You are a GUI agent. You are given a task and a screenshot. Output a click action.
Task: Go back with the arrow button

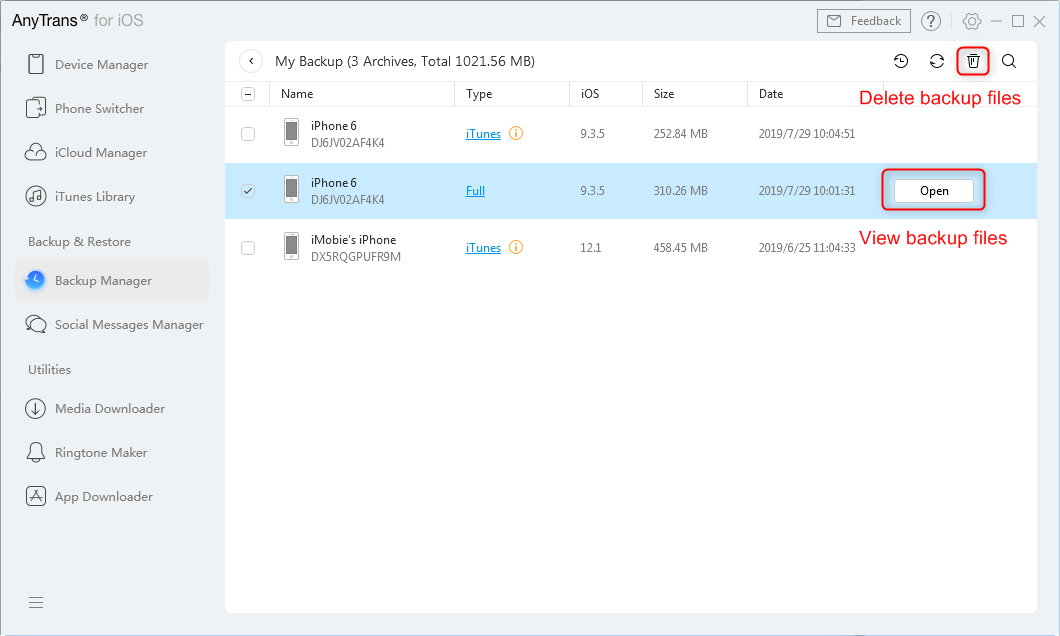(x=251, y=61)
